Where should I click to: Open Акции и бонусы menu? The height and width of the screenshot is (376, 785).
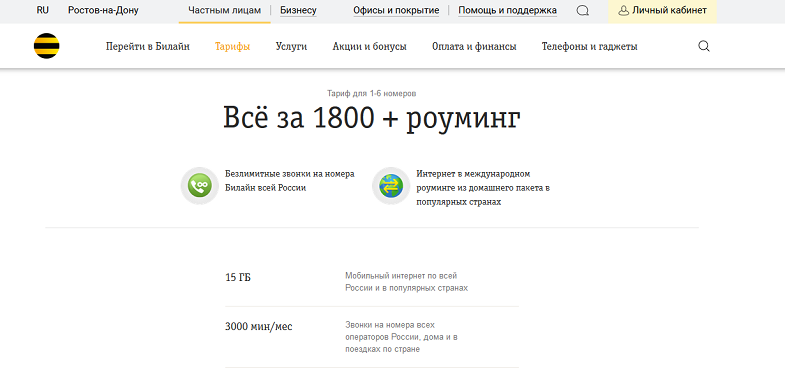pyautogui.click(x=369, y=47)
